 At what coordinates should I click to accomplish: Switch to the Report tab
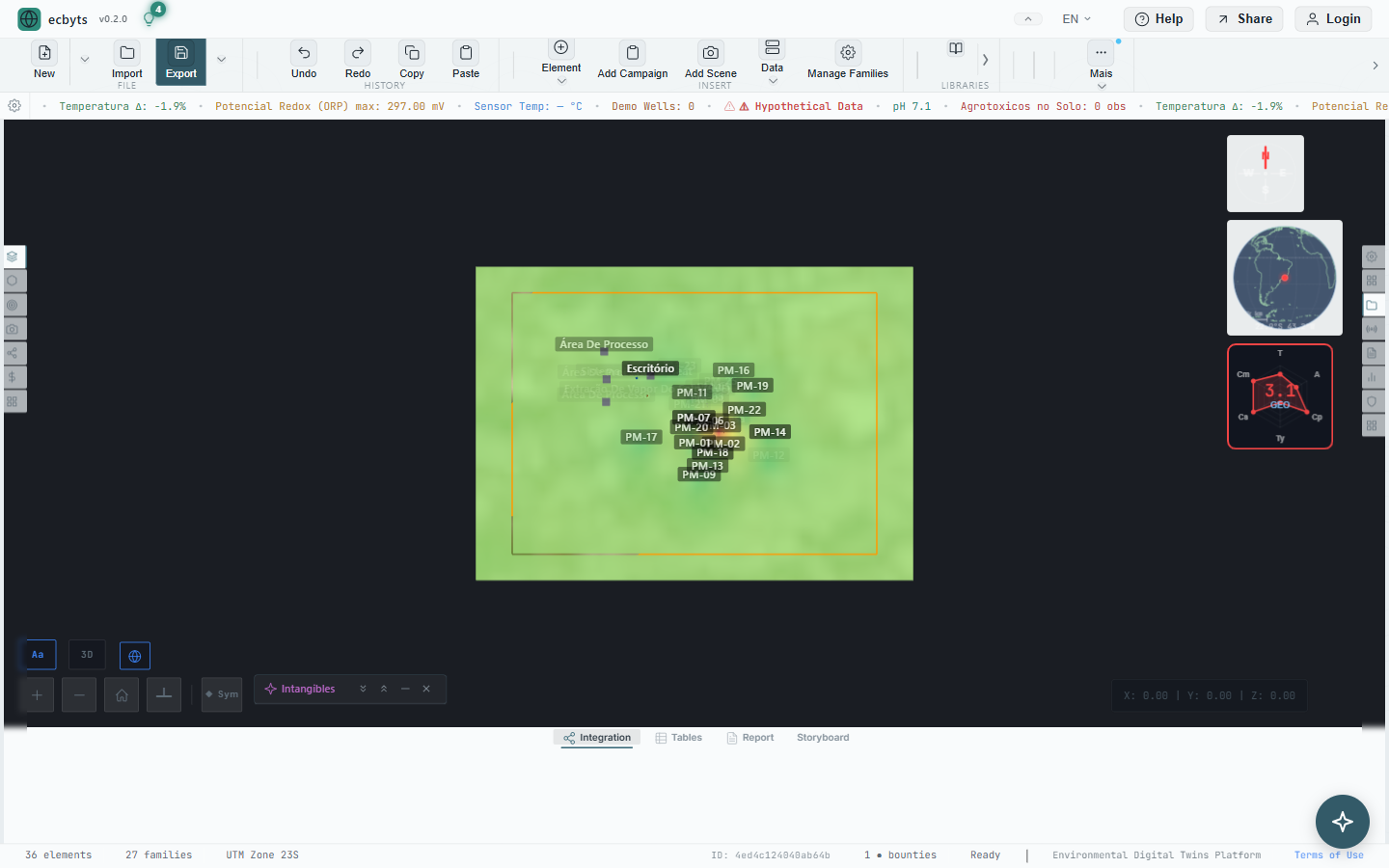click(x=749, y=738)
